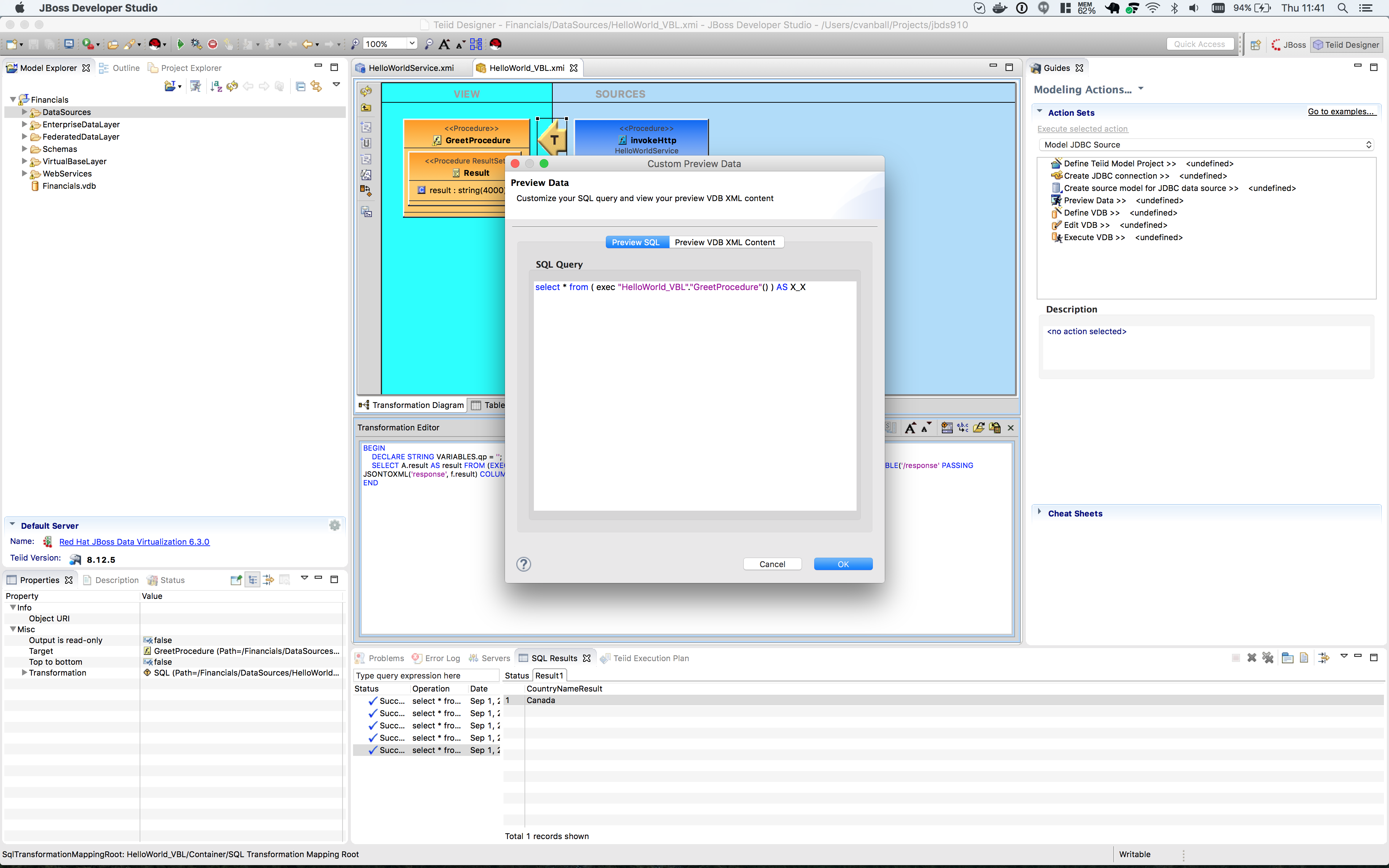Toggle Link with Editor in Model Explorer
Screen dimensions: 1389x868
(316, 86)
